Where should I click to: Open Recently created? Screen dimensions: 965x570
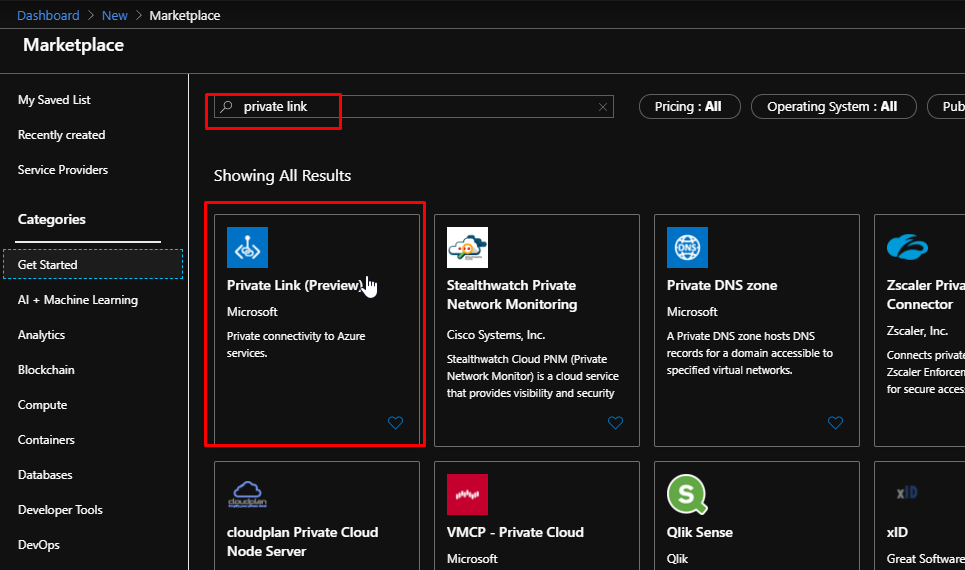point(62,135)
